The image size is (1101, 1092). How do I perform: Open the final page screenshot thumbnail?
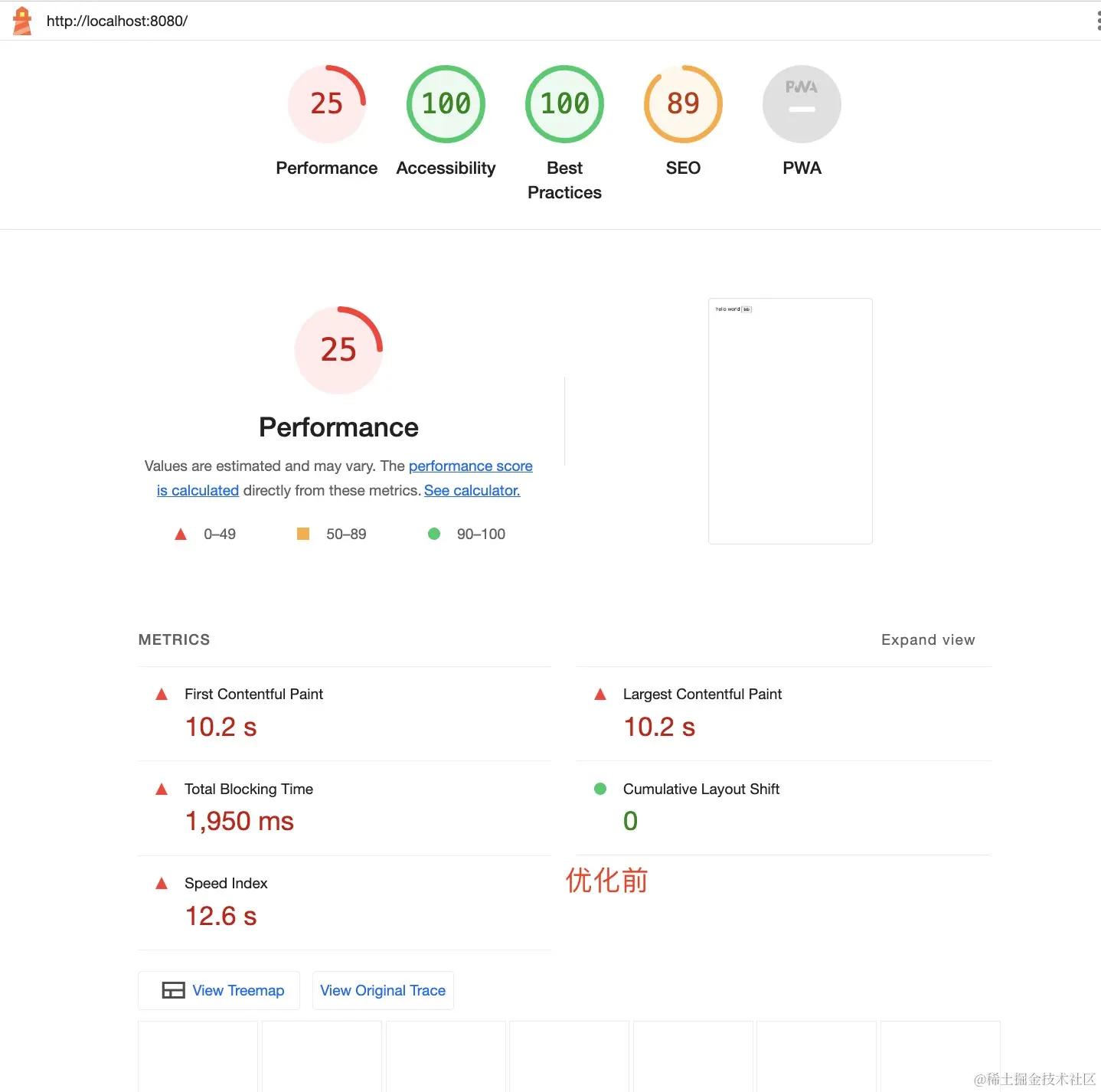790,421
